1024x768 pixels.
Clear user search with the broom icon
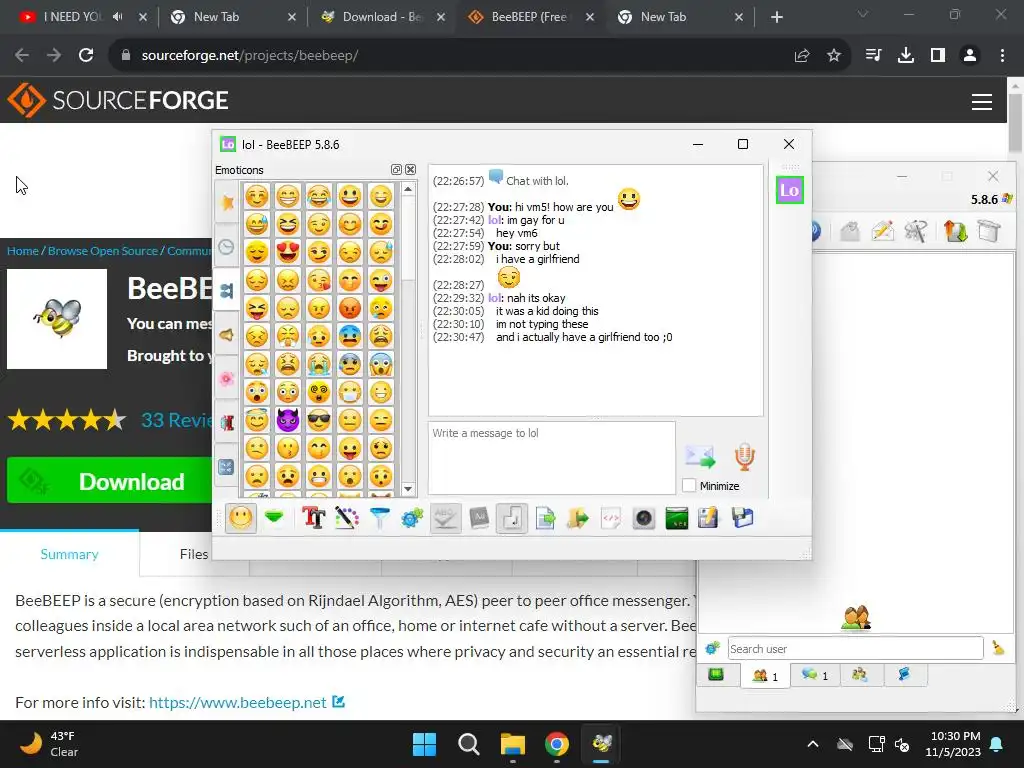pyautogui.click(x=998, y=648)
